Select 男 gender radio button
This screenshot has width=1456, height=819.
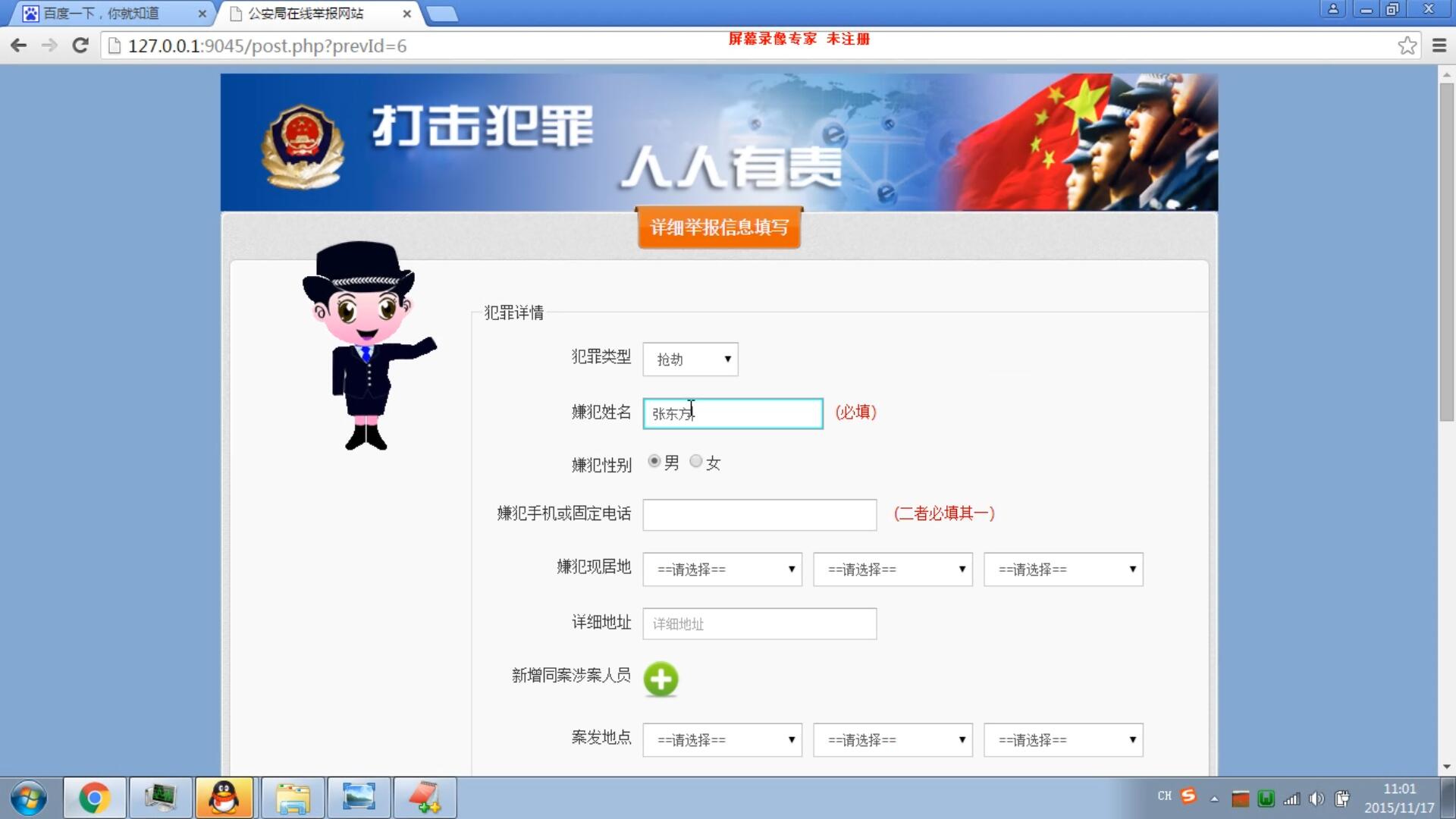point(654,461)
